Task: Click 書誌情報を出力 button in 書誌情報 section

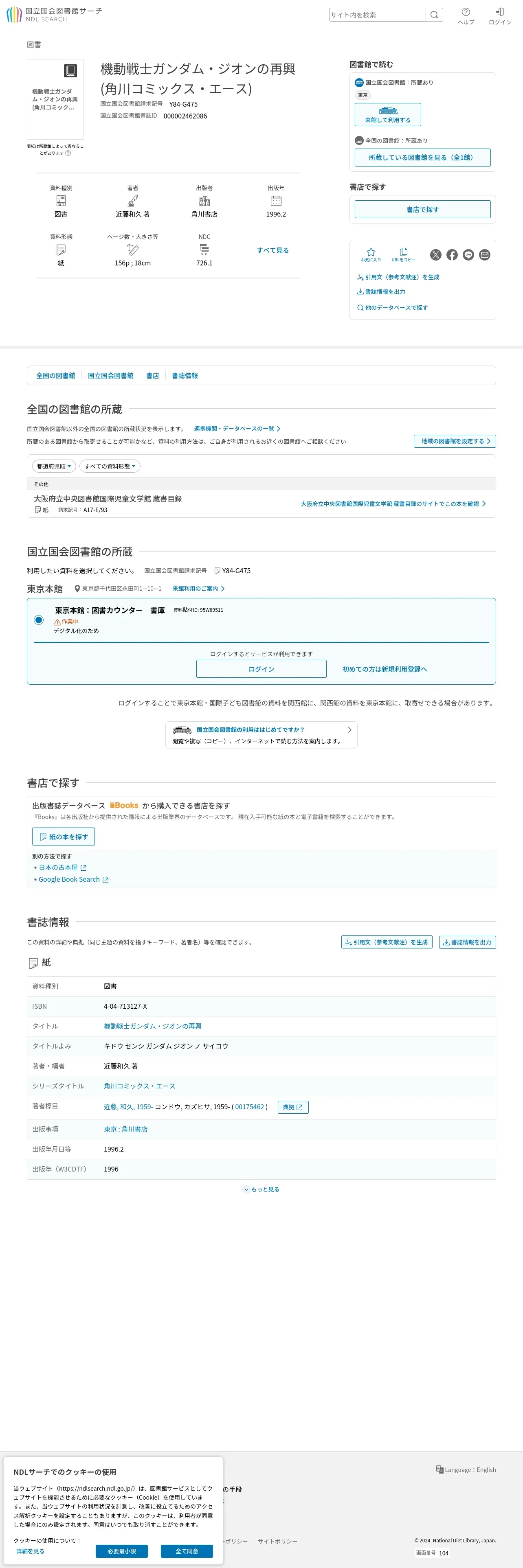Action: (468, 942)
